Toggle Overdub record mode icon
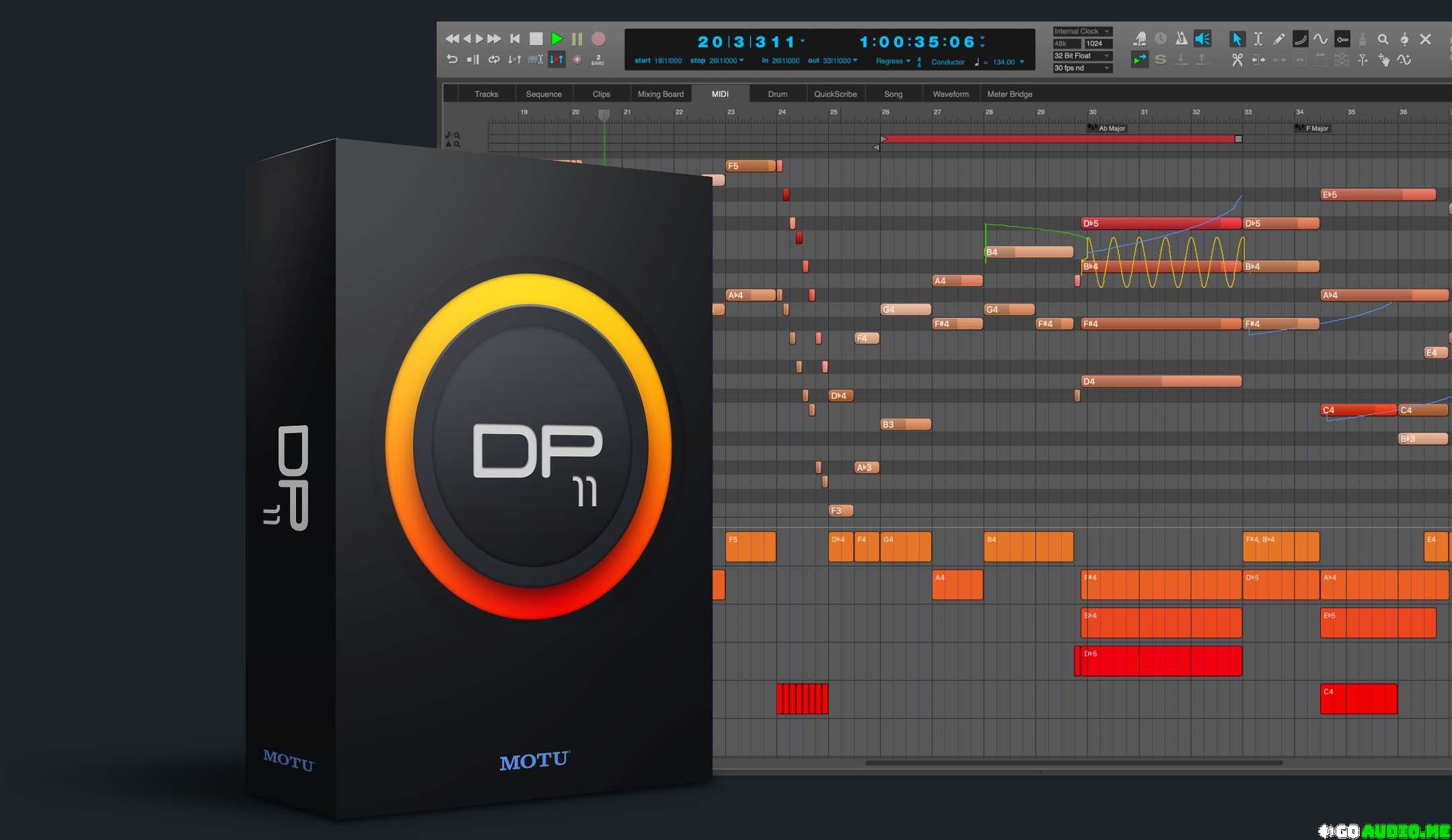 [x=577, y=60]
